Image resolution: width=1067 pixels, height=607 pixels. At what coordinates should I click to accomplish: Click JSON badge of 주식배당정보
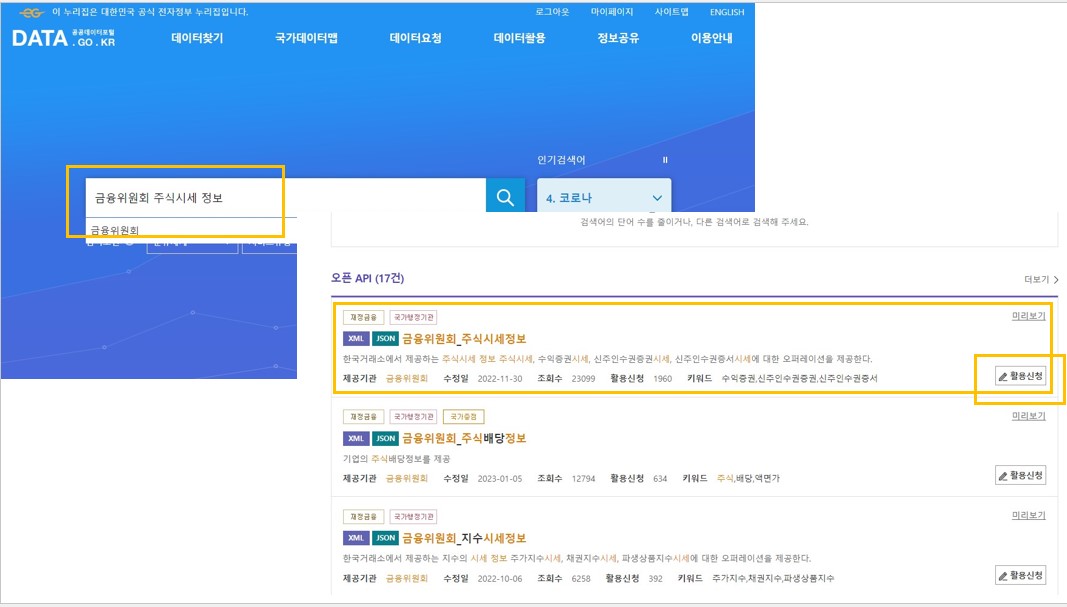pos(386,438)
